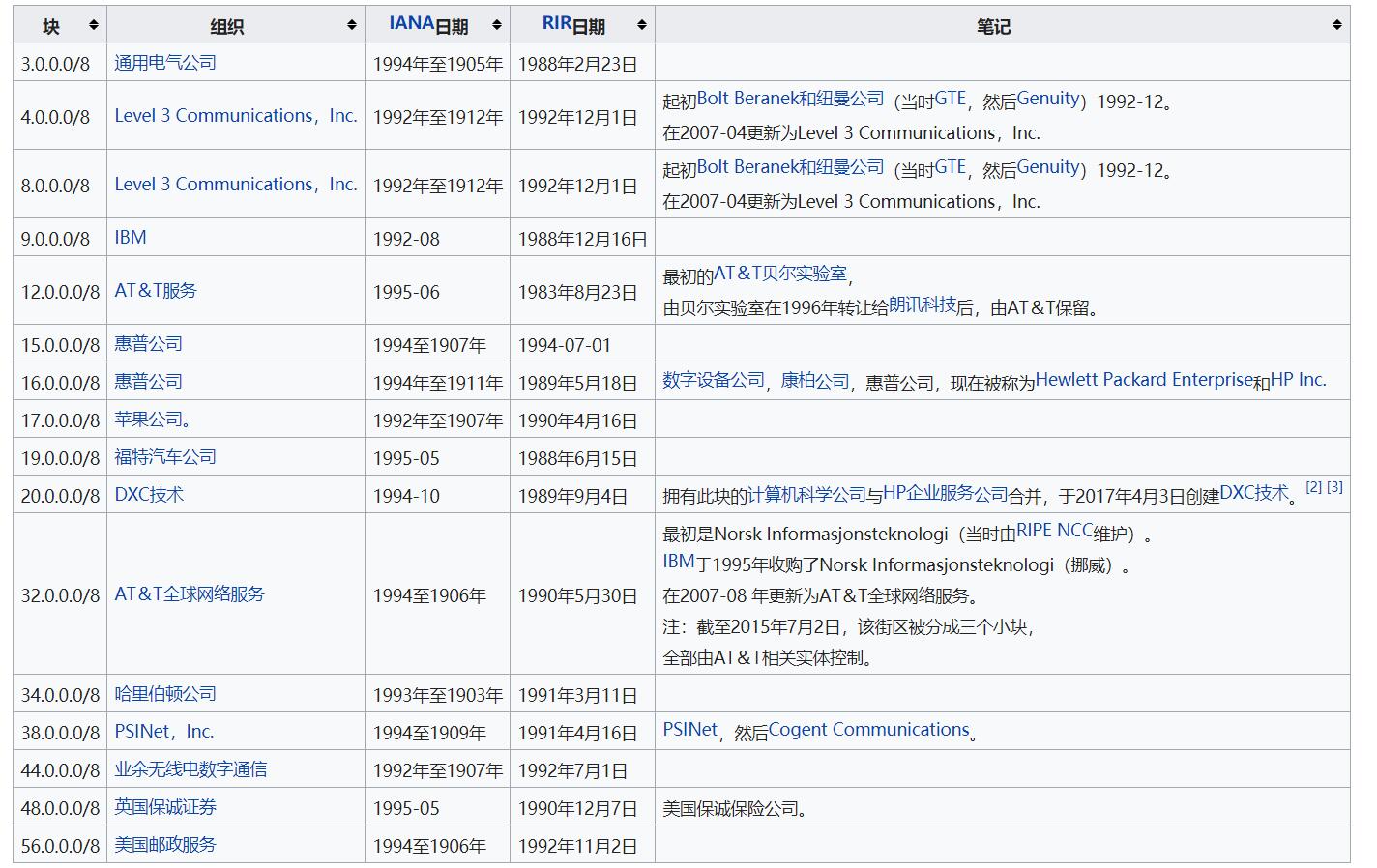1377x868 pixels.
Task: Select the 20.0.0.0/8 block cell
Action: (x=60, y=496)
